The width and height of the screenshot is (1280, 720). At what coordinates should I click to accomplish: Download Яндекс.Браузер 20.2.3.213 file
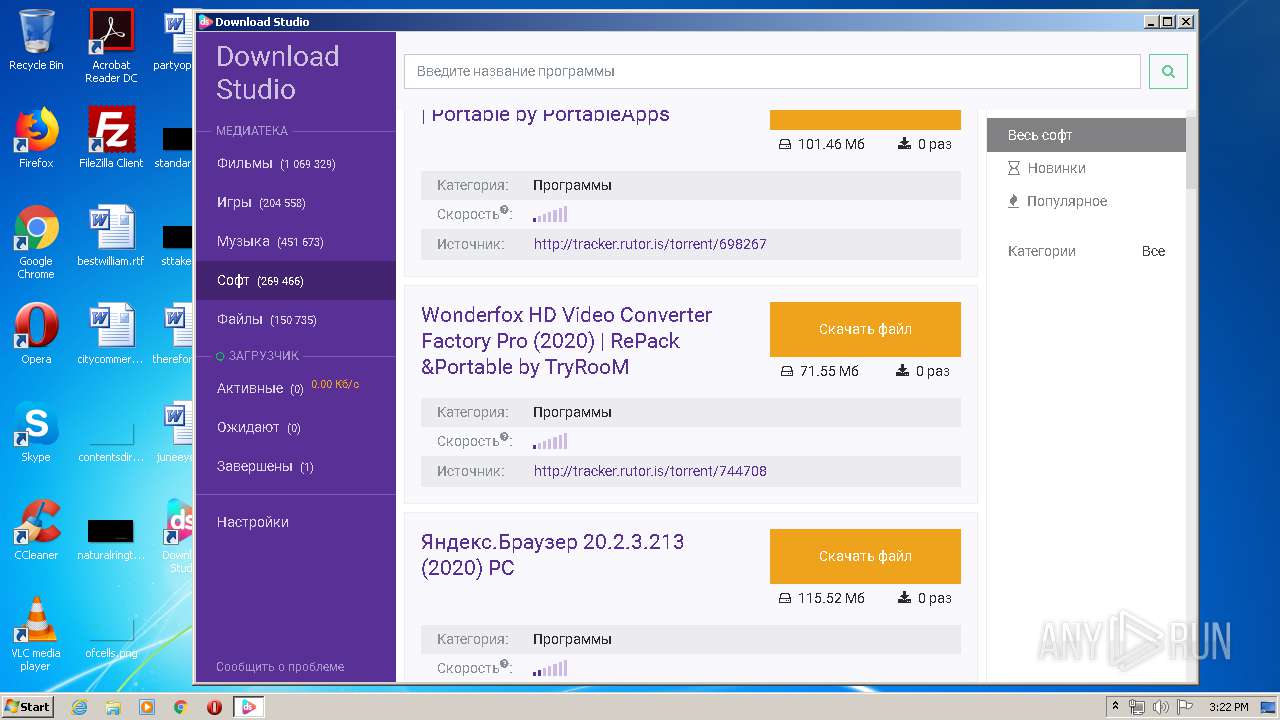coord(865,556)
